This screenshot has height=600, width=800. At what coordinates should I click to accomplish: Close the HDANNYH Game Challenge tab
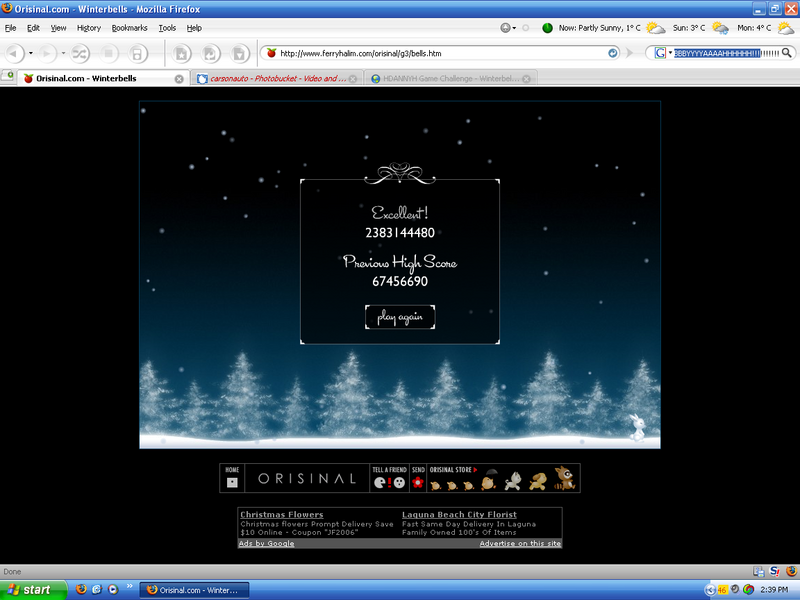[527, 79]
